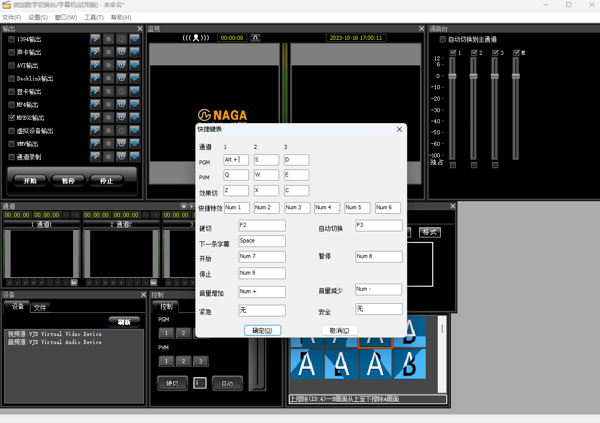Viewport: 600px width, 423px height.
Task: Click the 确定 button in the hotkey dialog
Action: 262,330
